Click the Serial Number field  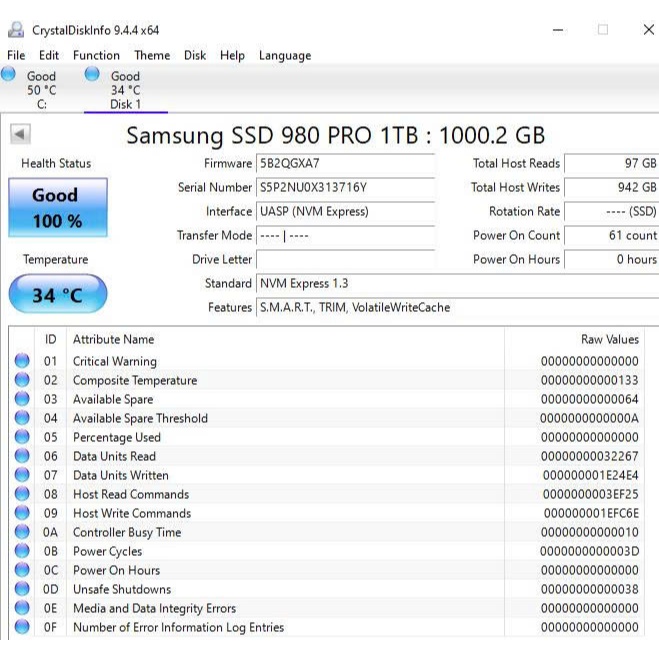346,188
